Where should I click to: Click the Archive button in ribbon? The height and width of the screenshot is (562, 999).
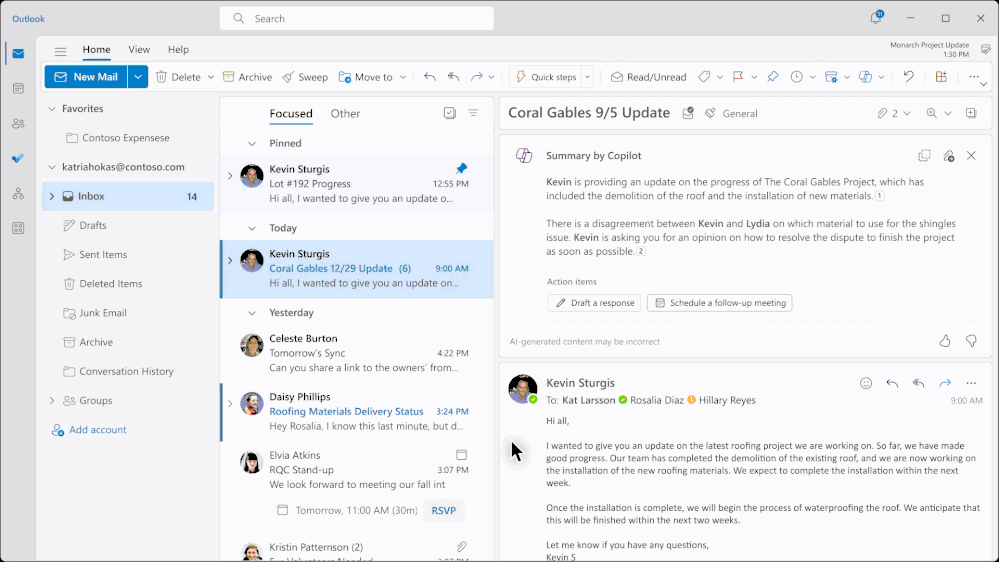click(247, 77)
